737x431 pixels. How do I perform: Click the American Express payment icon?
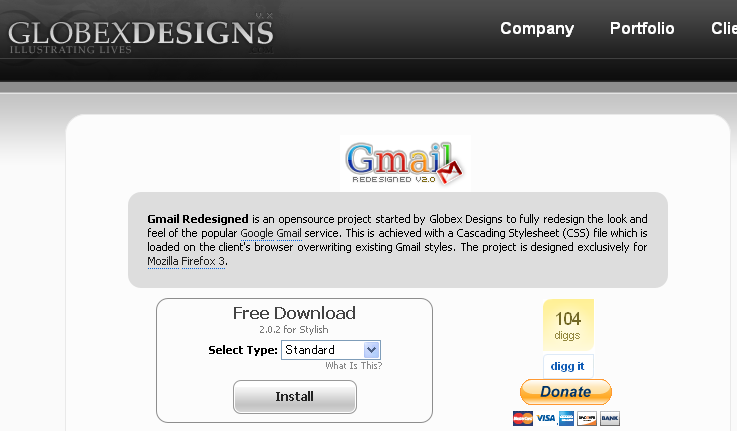(x=566, y=418)
